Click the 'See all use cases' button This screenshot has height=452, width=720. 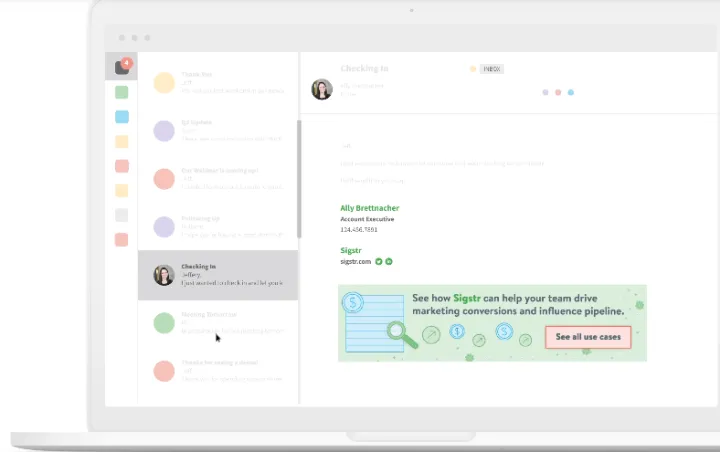coord(588,337)
